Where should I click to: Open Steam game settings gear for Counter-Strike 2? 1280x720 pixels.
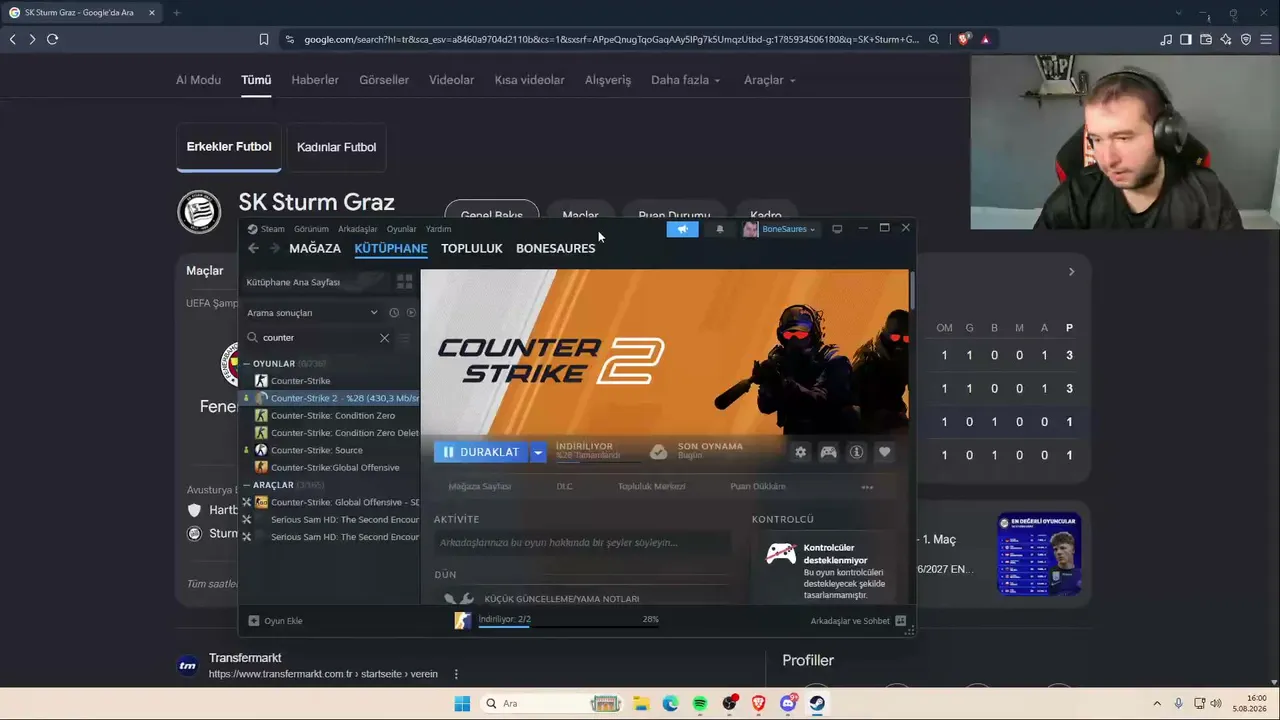click(x=800, y=452)
